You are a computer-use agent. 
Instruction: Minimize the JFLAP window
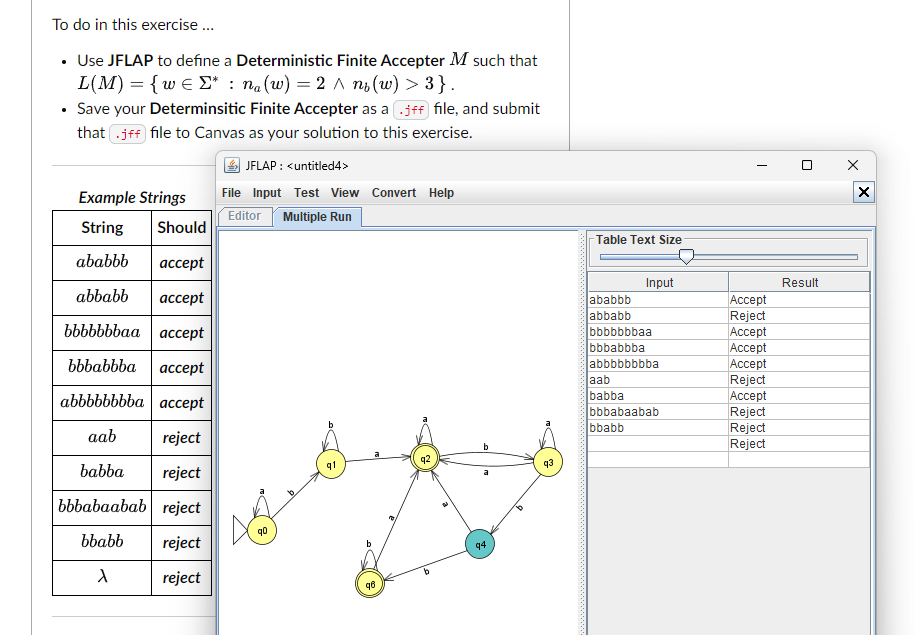[x=762, y=166]
